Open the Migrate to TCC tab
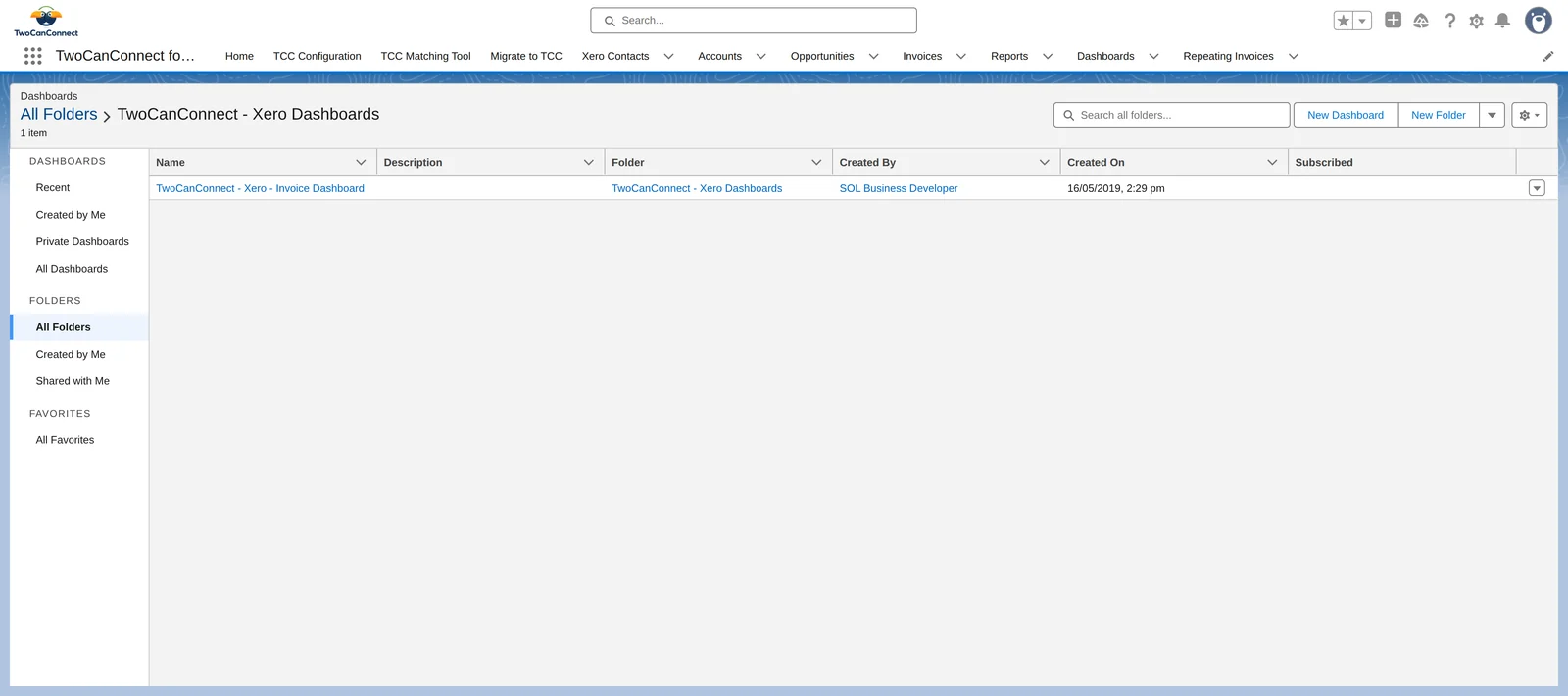This screenshot has height=696, width=1568. [526, 56]
